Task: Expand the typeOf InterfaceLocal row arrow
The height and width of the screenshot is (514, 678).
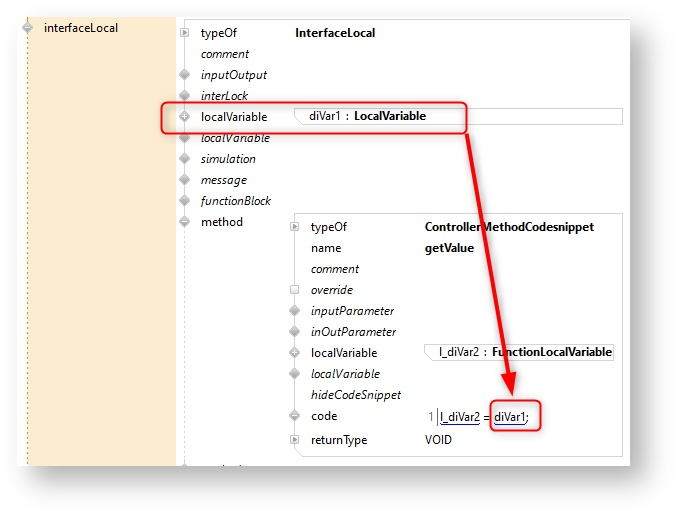Action: (184, 33)
